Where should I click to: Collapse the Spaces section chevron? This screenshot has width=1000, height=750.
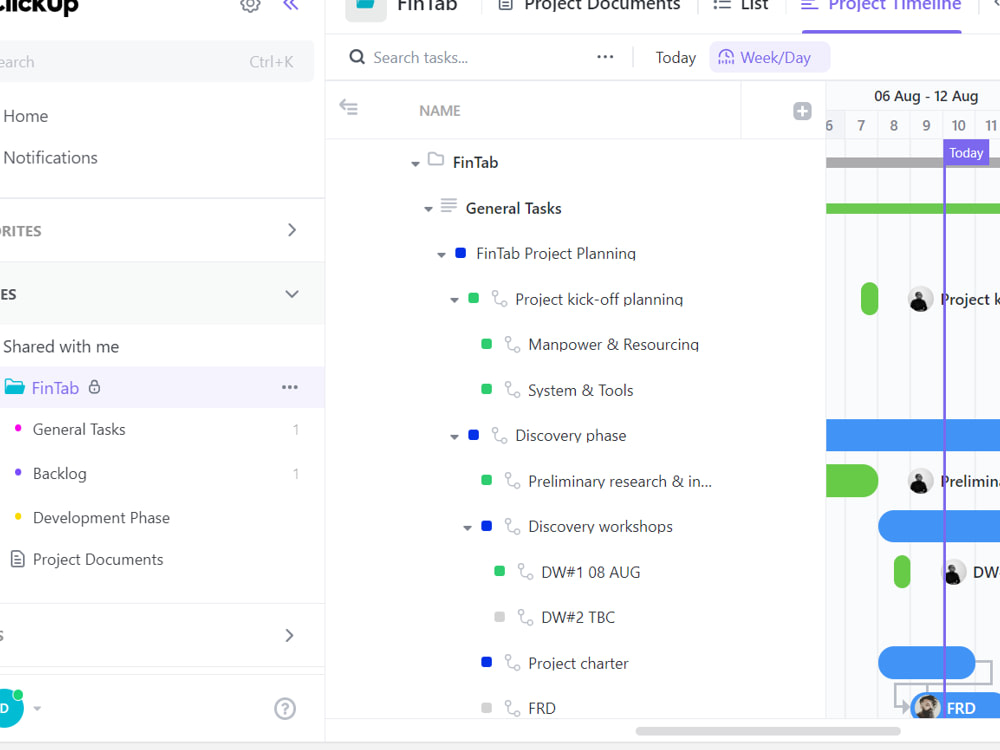pyautogui.click(x=291, y=294)
